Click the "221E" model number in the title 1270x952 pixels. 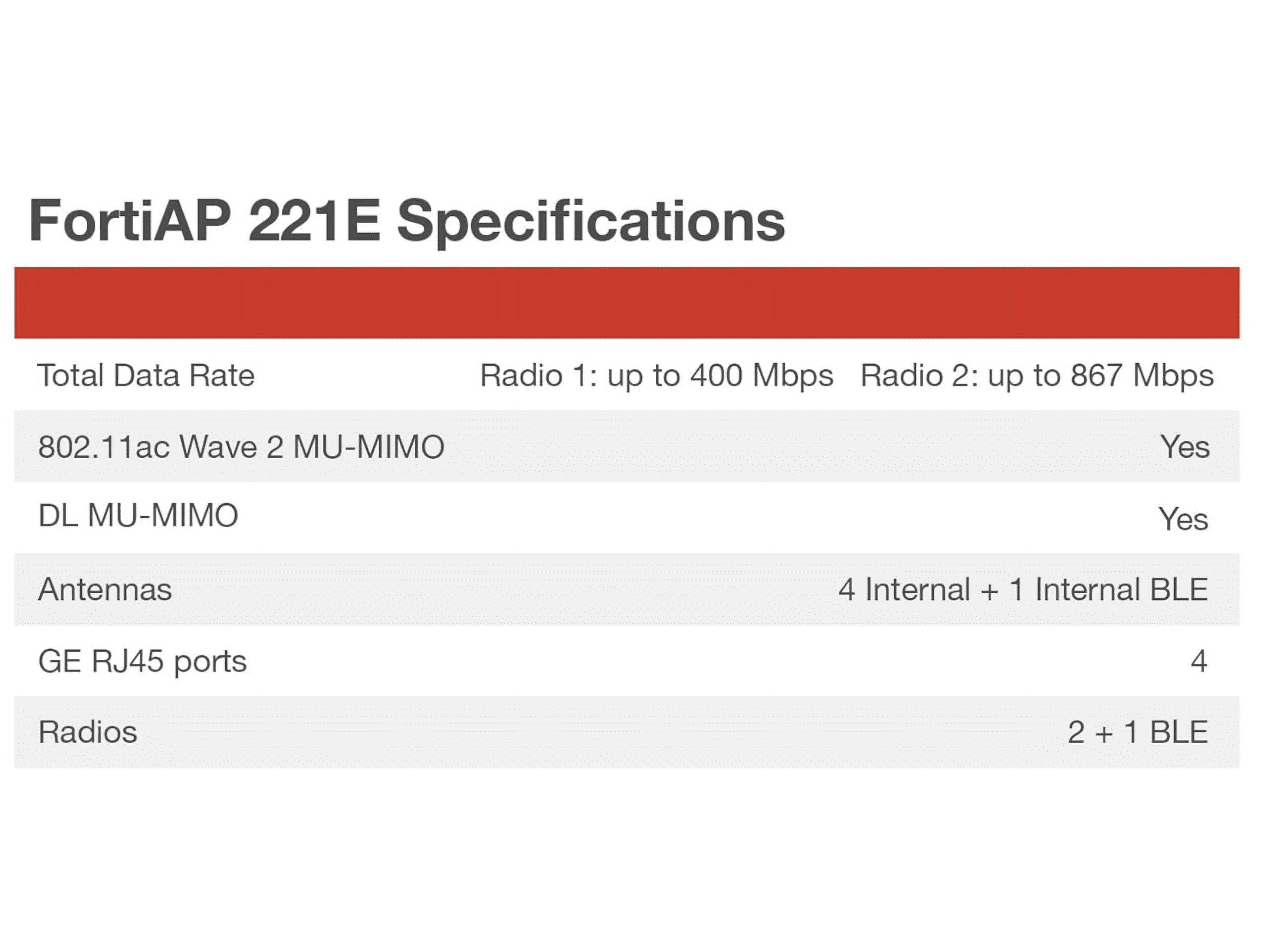[x=314, y=220]
